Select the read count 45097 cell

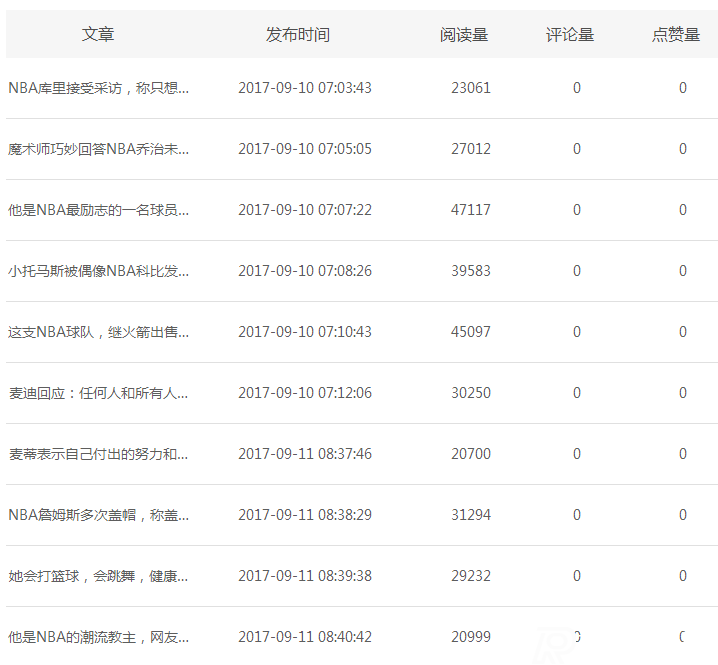point(471,332)
